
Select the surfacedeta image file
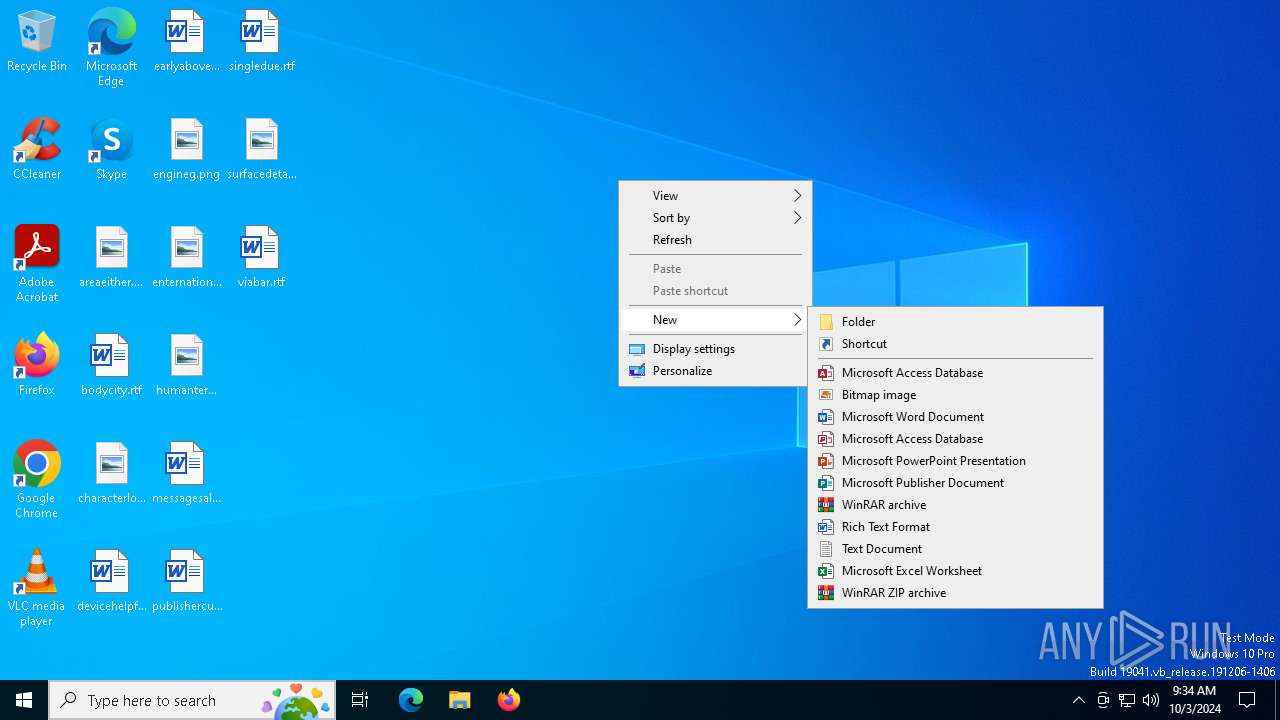pyautogui.click(x=261, y=150)
